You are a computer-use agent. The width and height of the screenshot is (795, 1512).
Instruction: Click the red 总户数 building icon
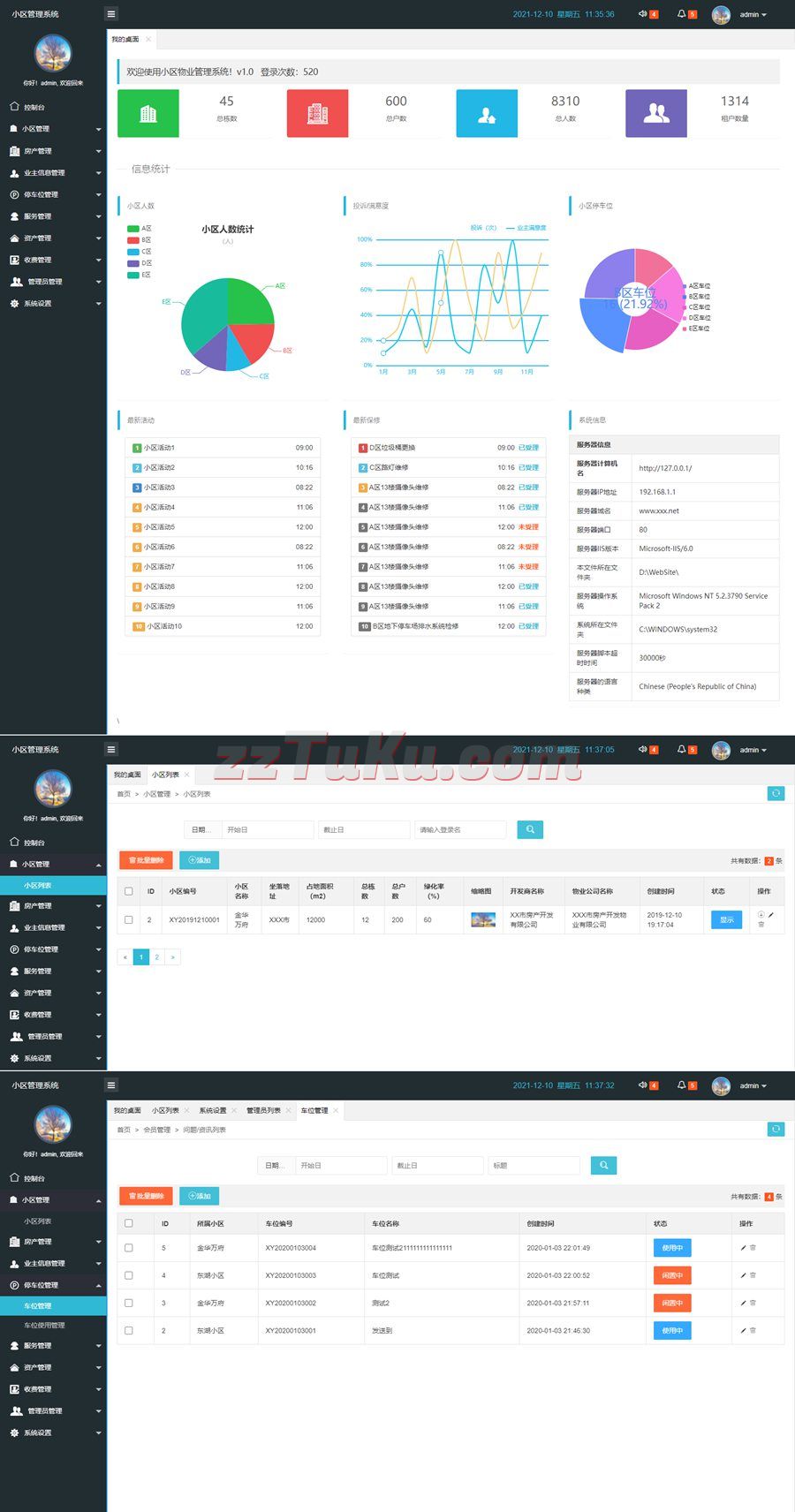317,114
